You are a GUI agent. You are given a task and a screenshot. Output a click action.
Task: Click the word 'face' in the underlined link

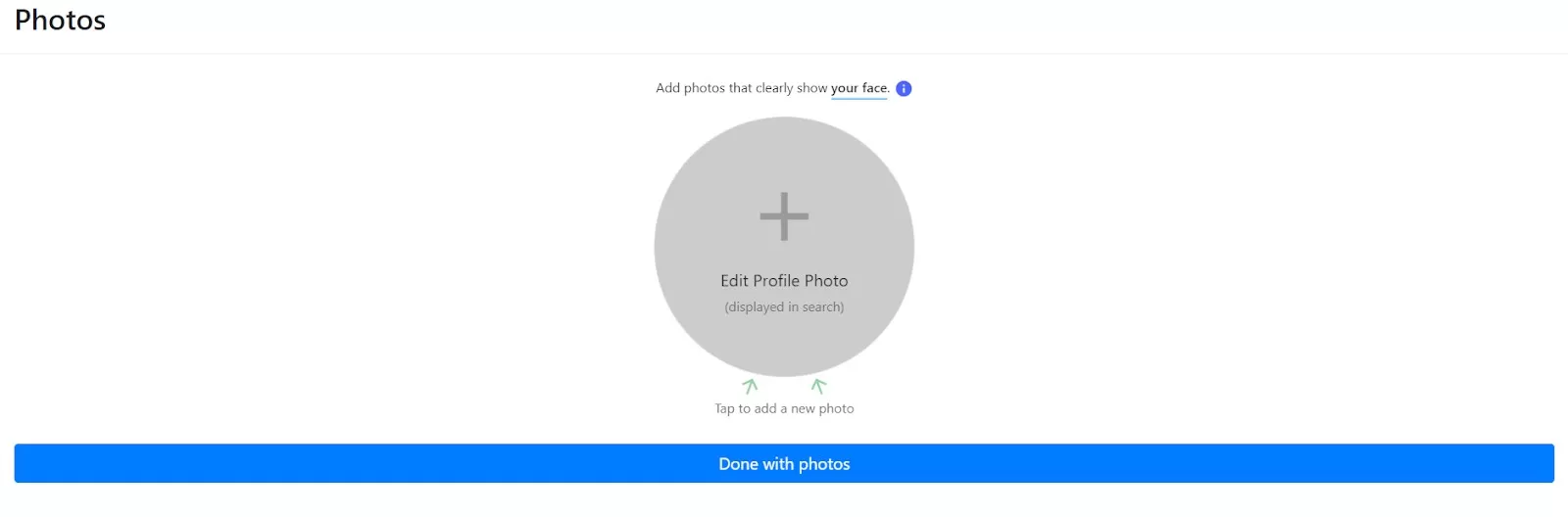click(x=875, y=88)
